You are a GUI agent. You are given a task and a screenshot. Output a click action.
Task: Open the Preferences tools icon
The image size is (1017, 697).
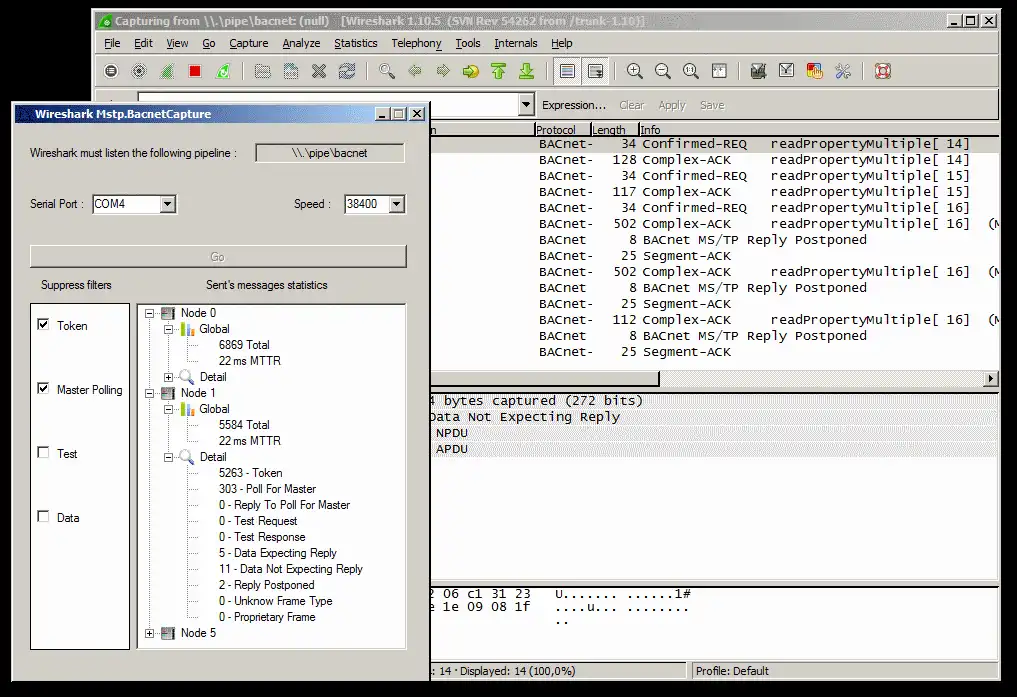[x=842, y=71]
